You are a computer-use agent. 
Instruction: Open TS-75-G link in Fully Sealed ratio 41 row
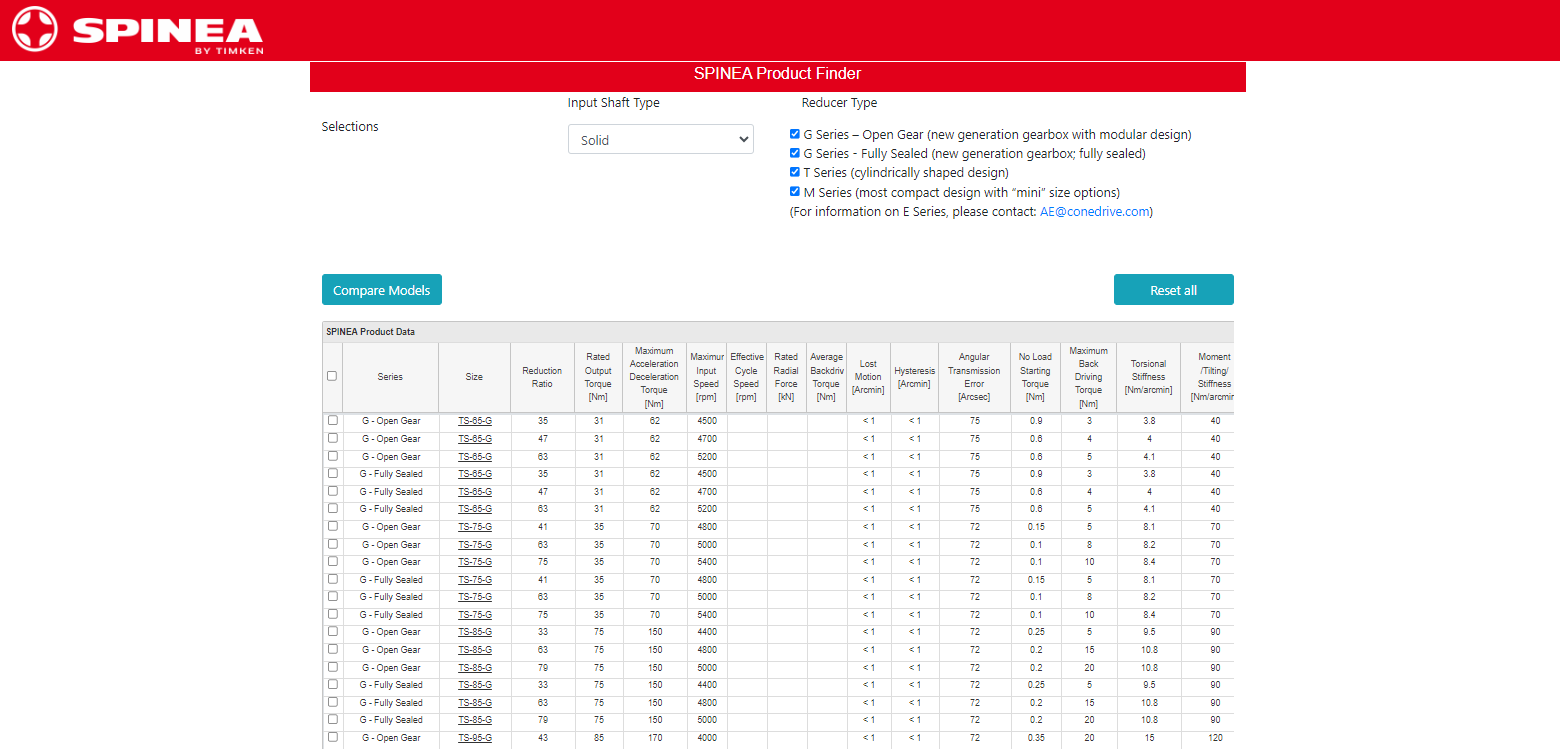tap(475, 580)
